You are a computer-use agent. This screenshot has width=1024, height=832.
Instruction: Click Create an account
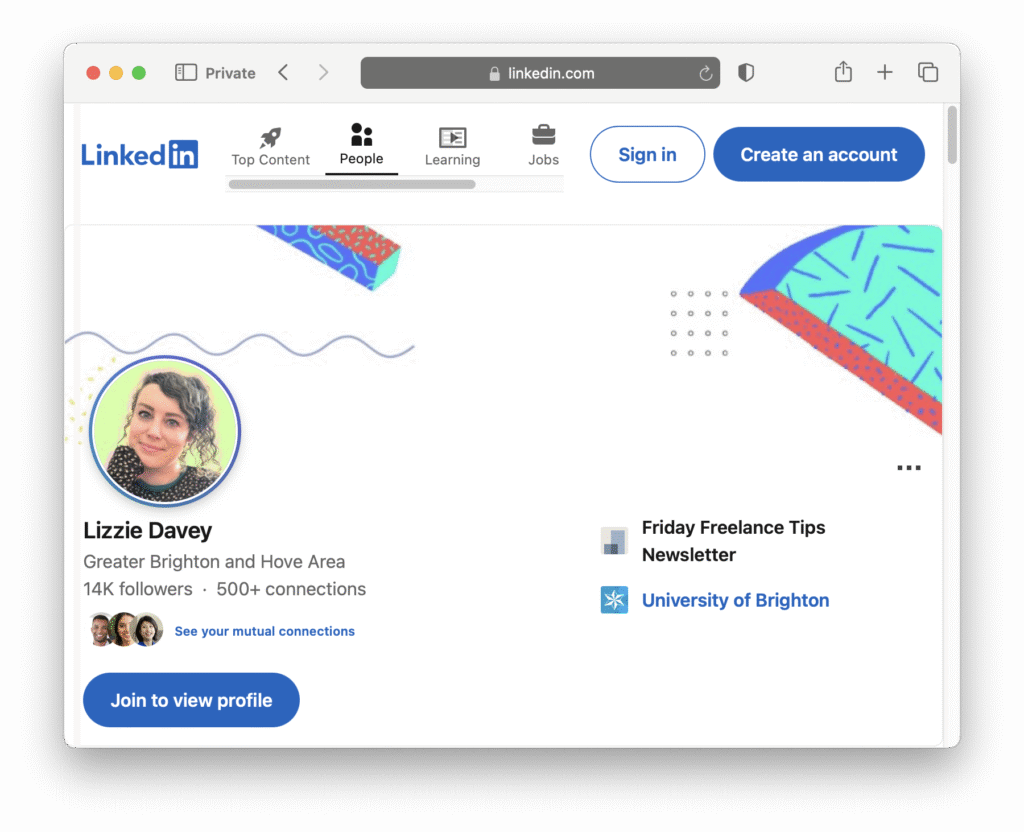tap(819, 154)
